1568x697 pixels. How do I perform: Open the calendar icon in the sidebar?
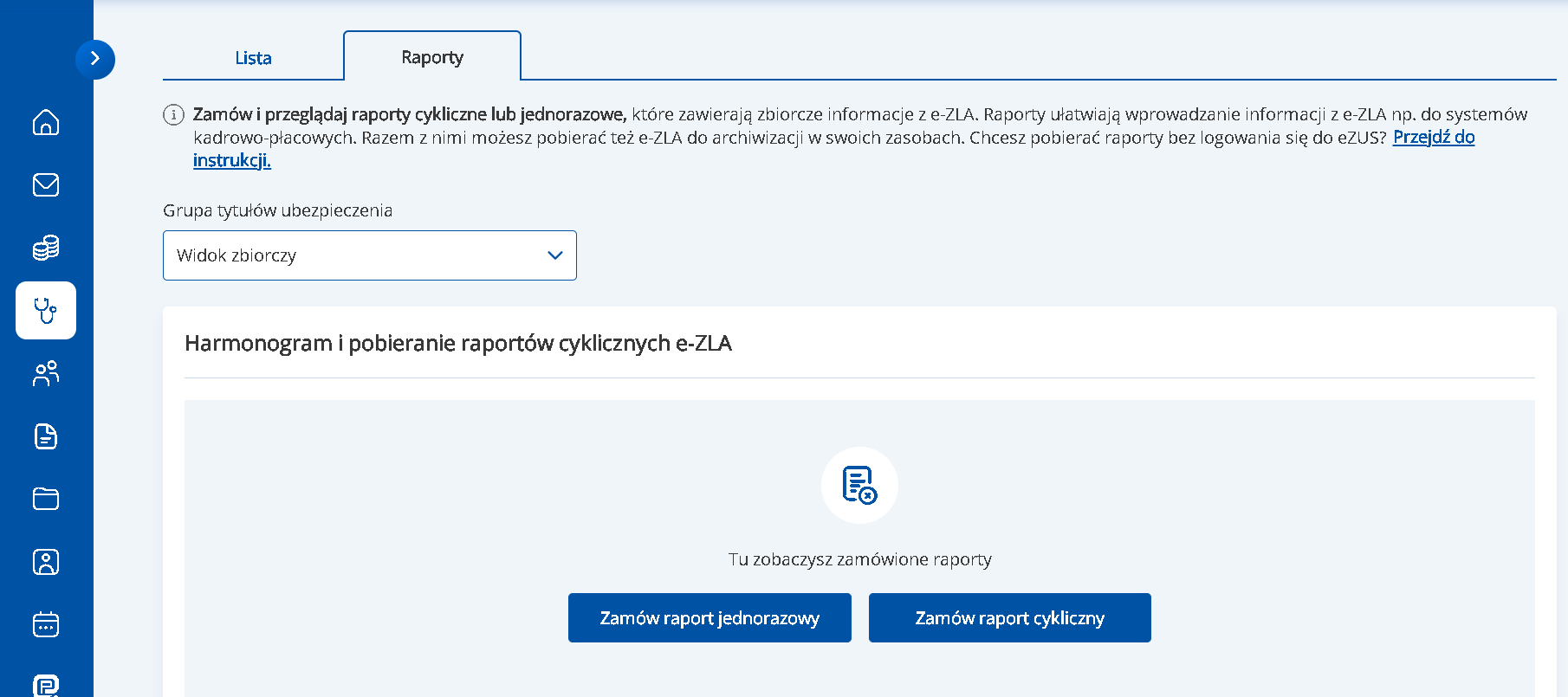(46, 624)
